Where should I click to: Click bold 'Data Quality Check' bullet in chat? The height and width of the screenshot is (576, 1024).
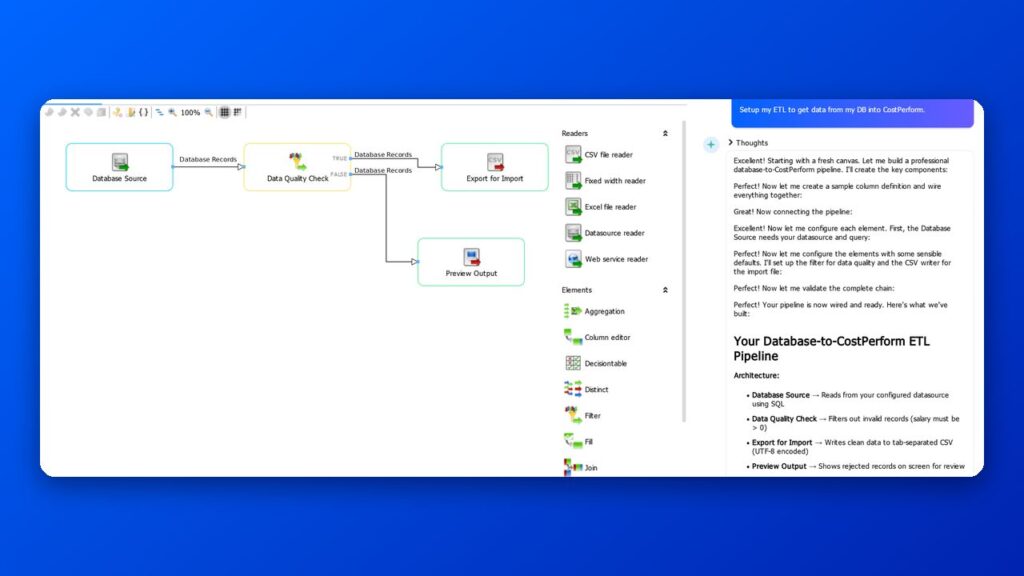click(784, 419)
